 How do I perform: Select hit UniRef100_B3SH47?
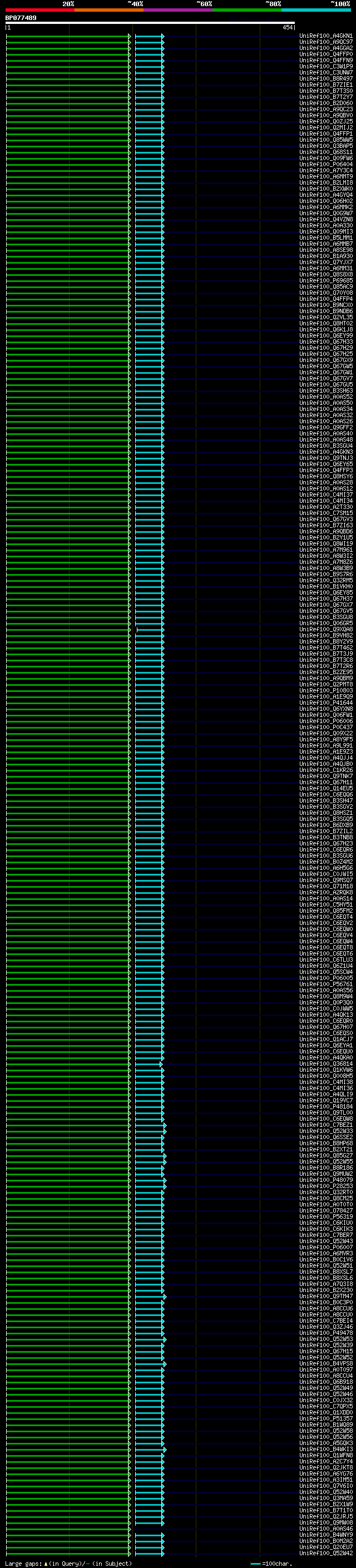325,800
